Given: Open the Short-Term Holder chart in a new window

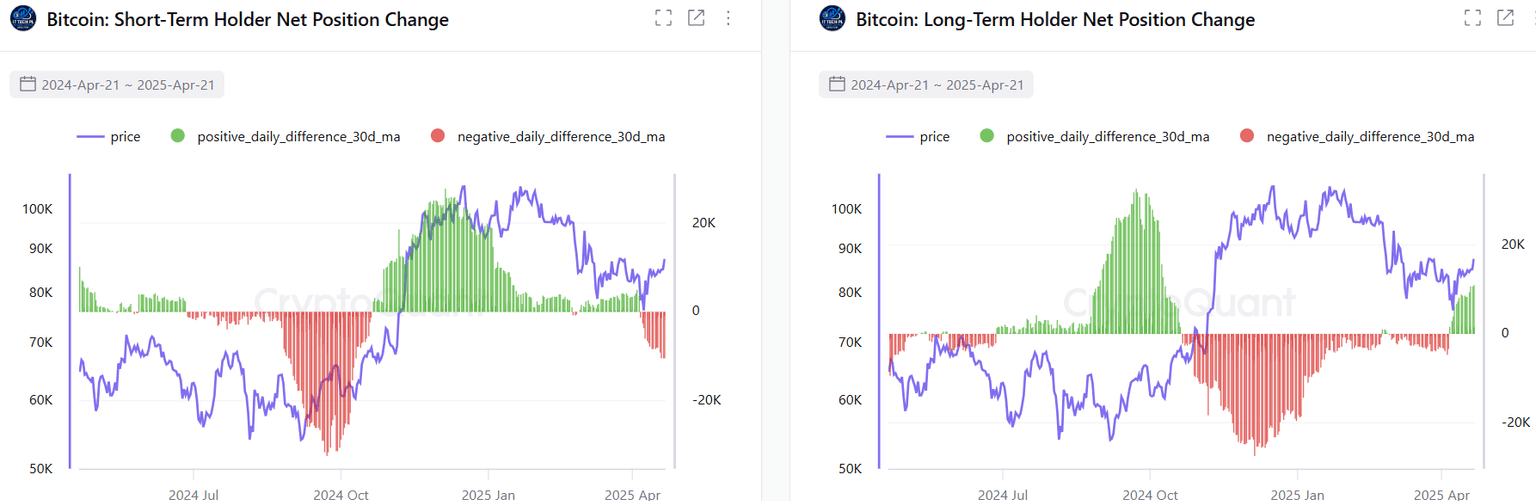Looking at the screenshot, I should 696,18.
